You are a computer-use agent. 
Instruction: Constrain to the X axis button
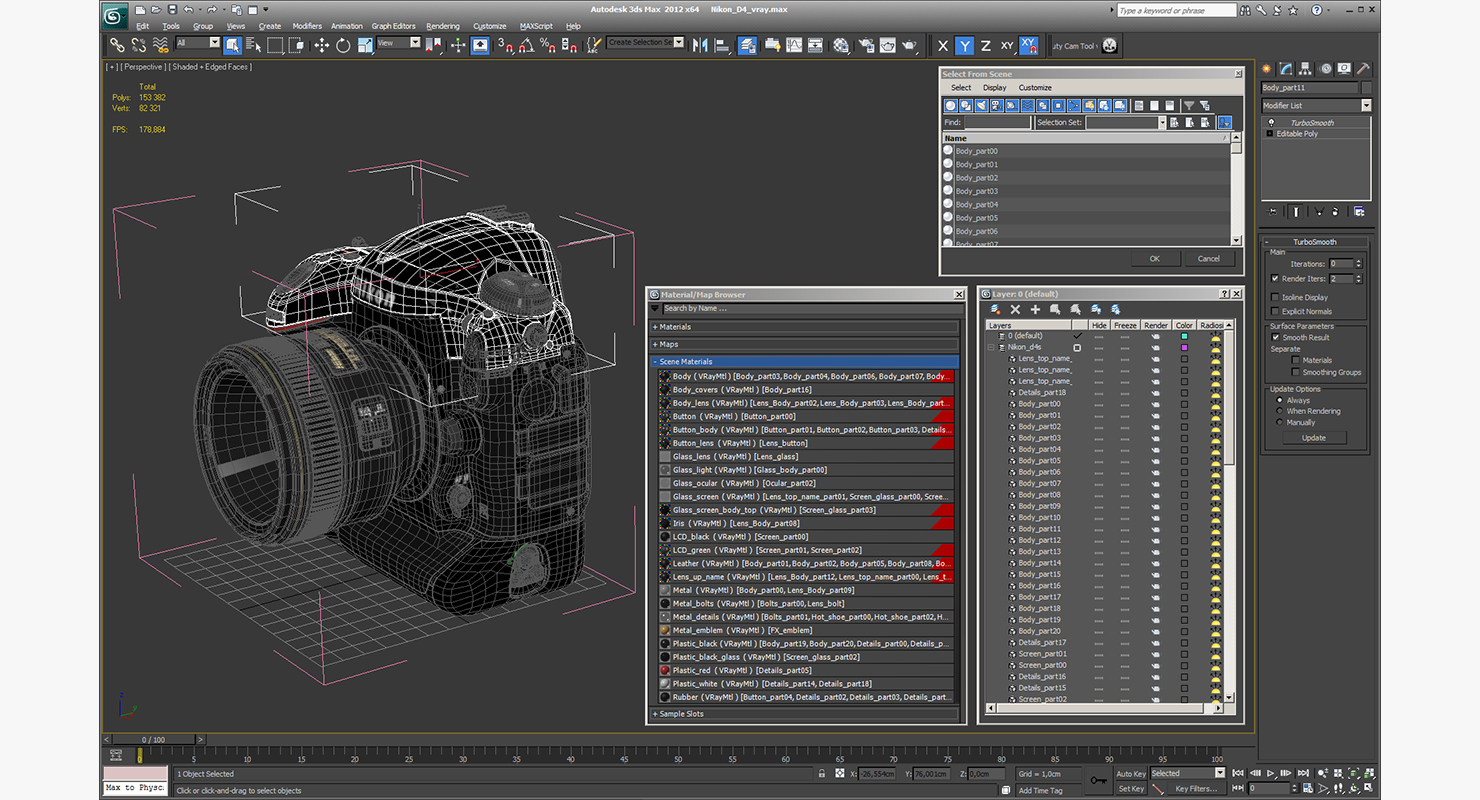click(943, 45)
